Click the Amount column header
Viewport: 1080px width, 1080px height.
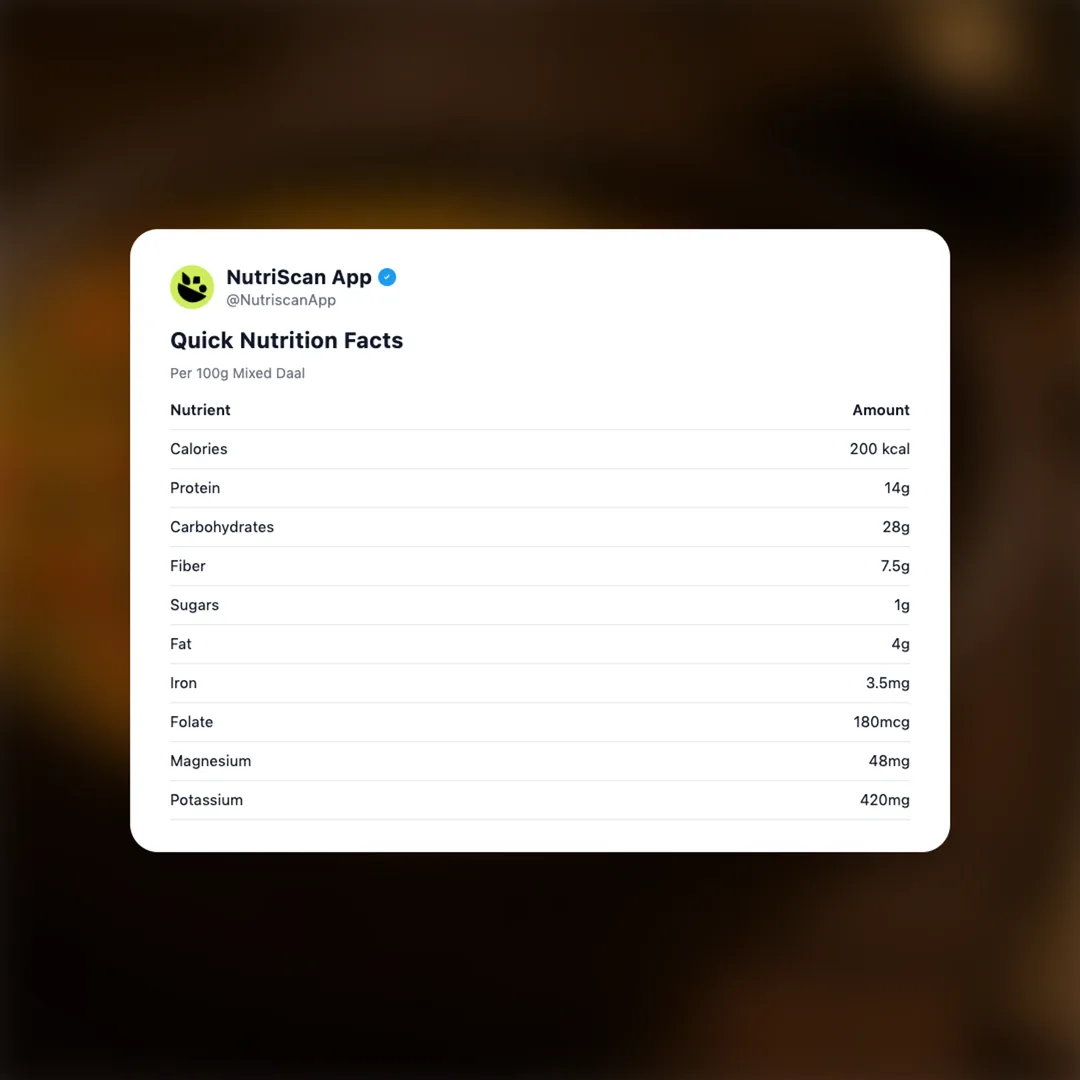pyautogui.click(x=880, y=410)
